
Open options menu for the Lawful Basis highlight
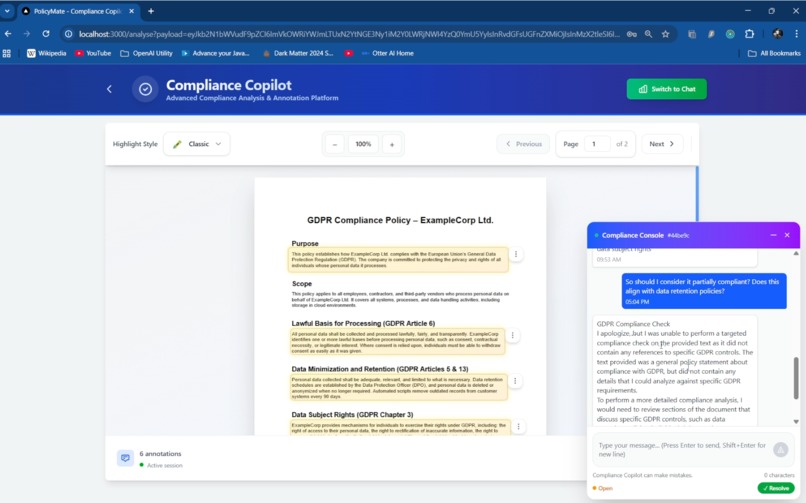pyautogui.click(x=512, y=336)
